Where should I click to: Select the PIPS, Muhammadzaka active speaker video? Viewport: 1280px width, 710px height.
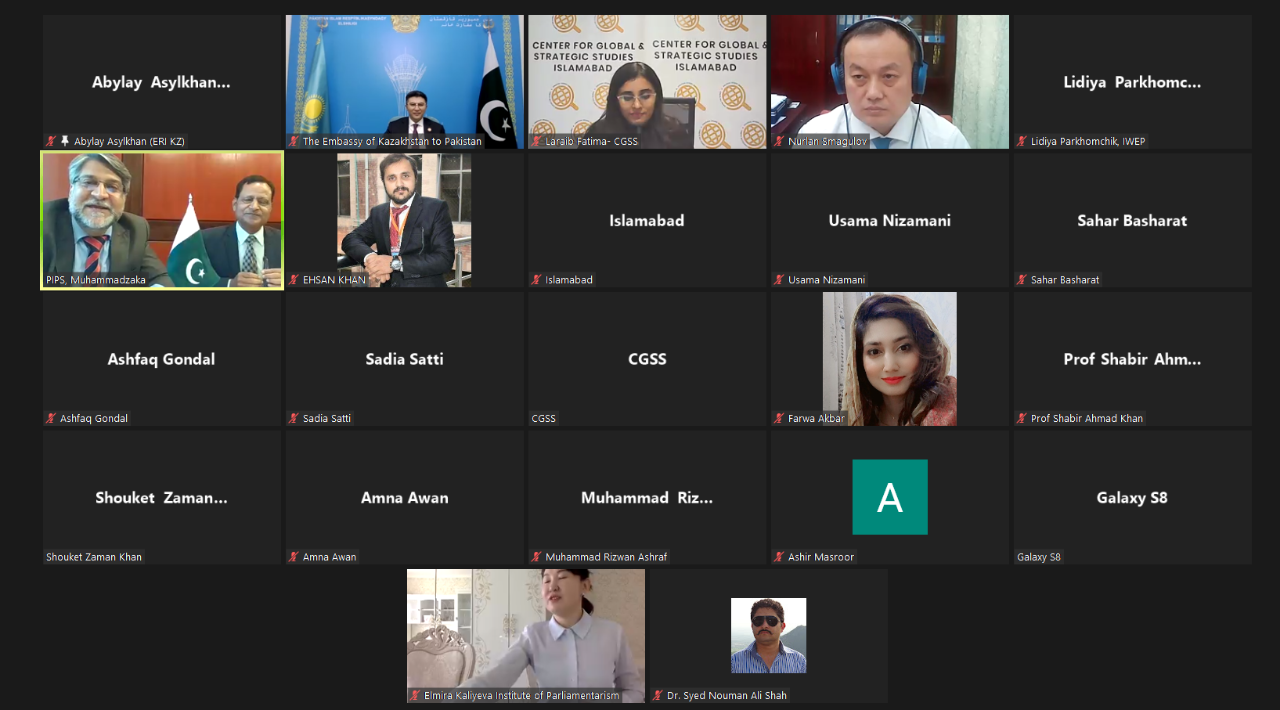[x=162, y=220]
